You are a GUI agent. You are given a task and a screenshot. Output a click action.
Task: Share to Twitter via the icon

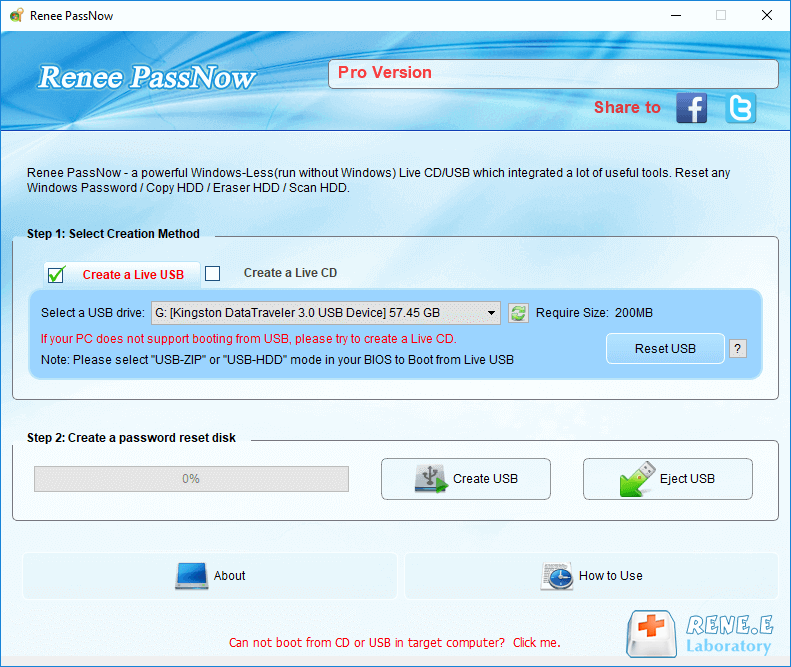coord(741,107)
